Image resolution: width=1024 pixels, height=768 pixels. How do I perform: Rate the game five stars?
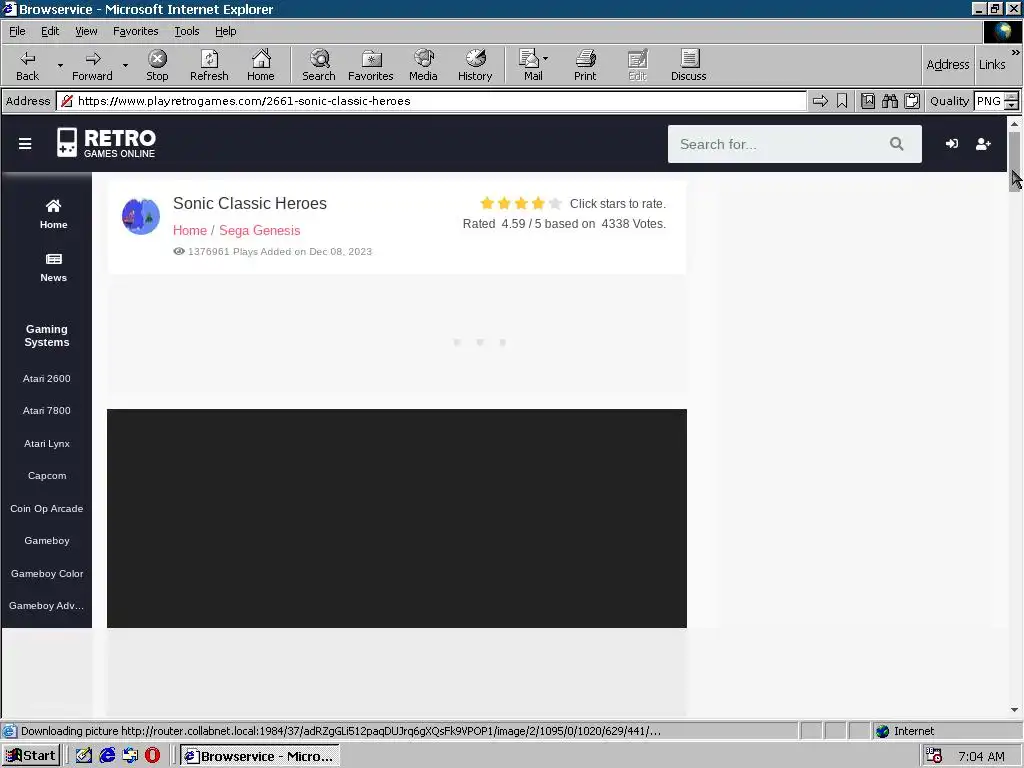555,203
